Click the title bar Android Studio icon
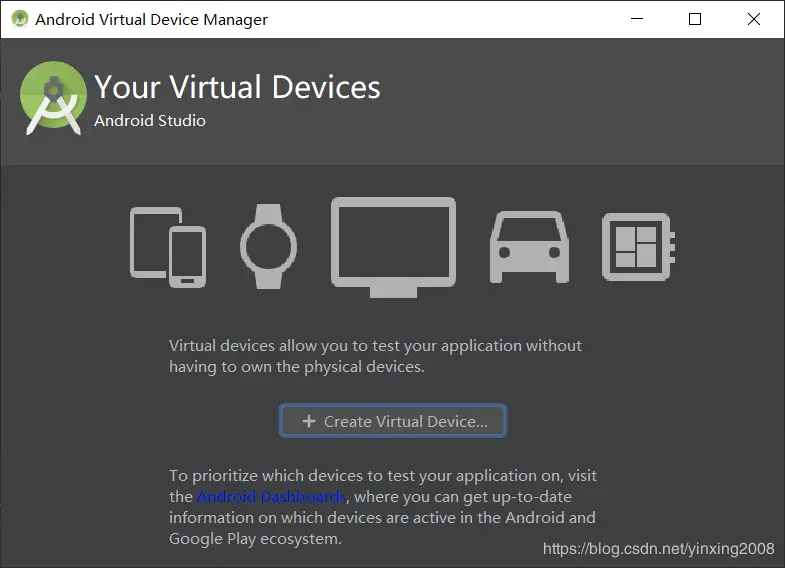Screen dimensions: 785x568 tap(20, 19)
